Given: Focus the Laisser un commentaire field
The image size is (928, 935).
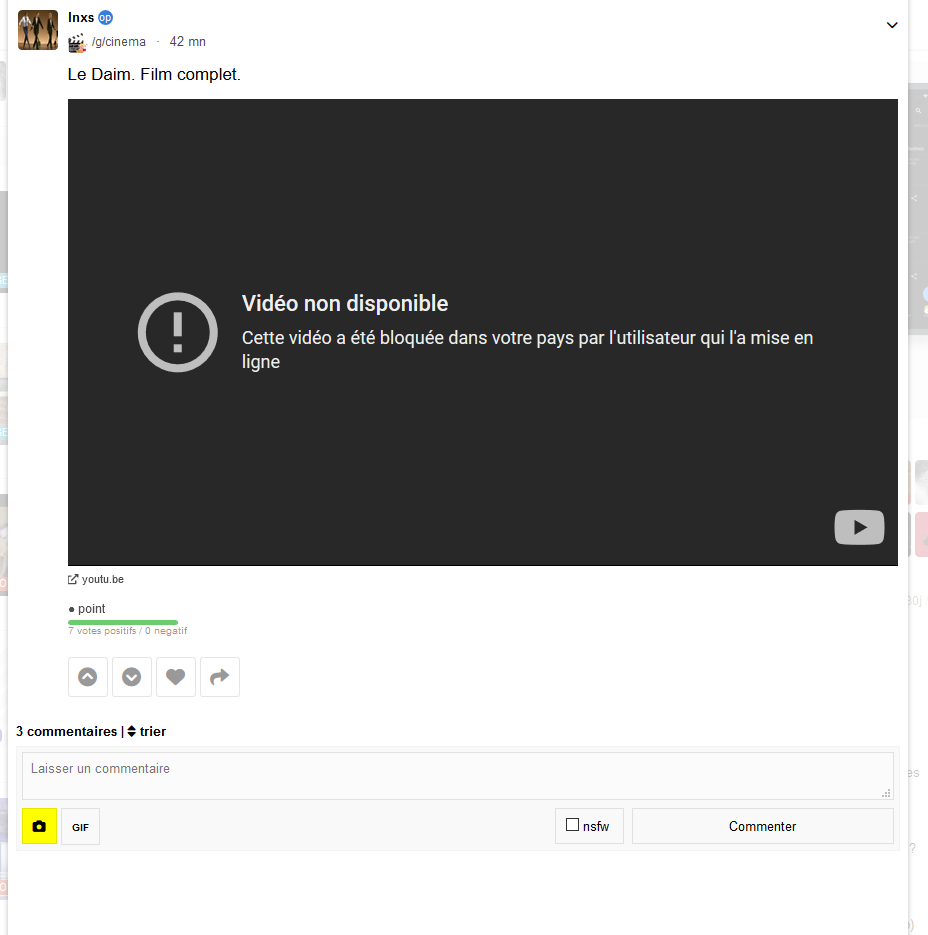Looking at the screenshot, I should click(x=457, y=775).
